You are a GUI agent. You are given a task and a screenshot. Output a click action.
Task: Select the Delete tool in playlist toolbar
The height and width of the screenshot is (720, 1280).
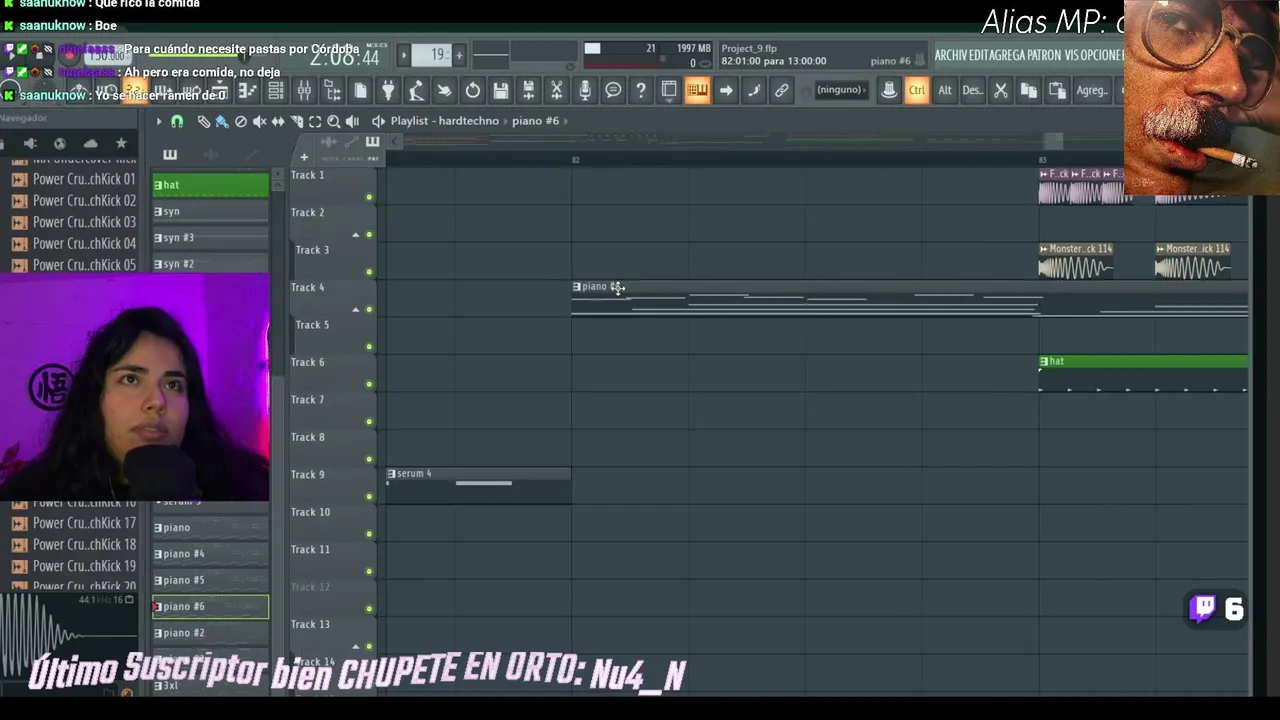[241, 121]
